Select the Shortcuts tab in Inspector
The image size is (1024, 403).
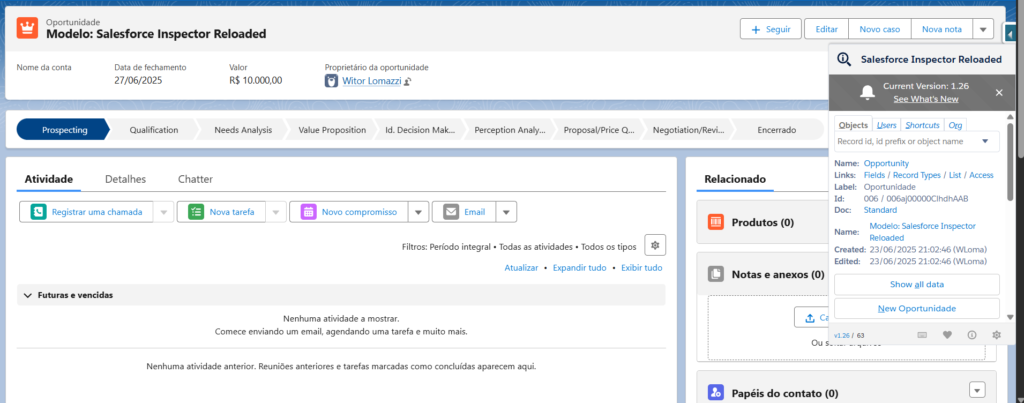[922, 125]
